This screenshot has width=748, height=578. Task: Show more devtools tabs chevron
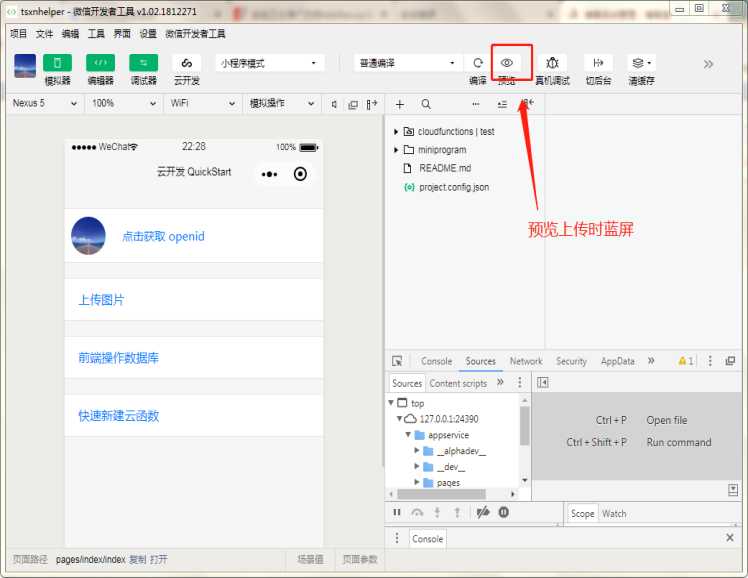pos(651,361)
